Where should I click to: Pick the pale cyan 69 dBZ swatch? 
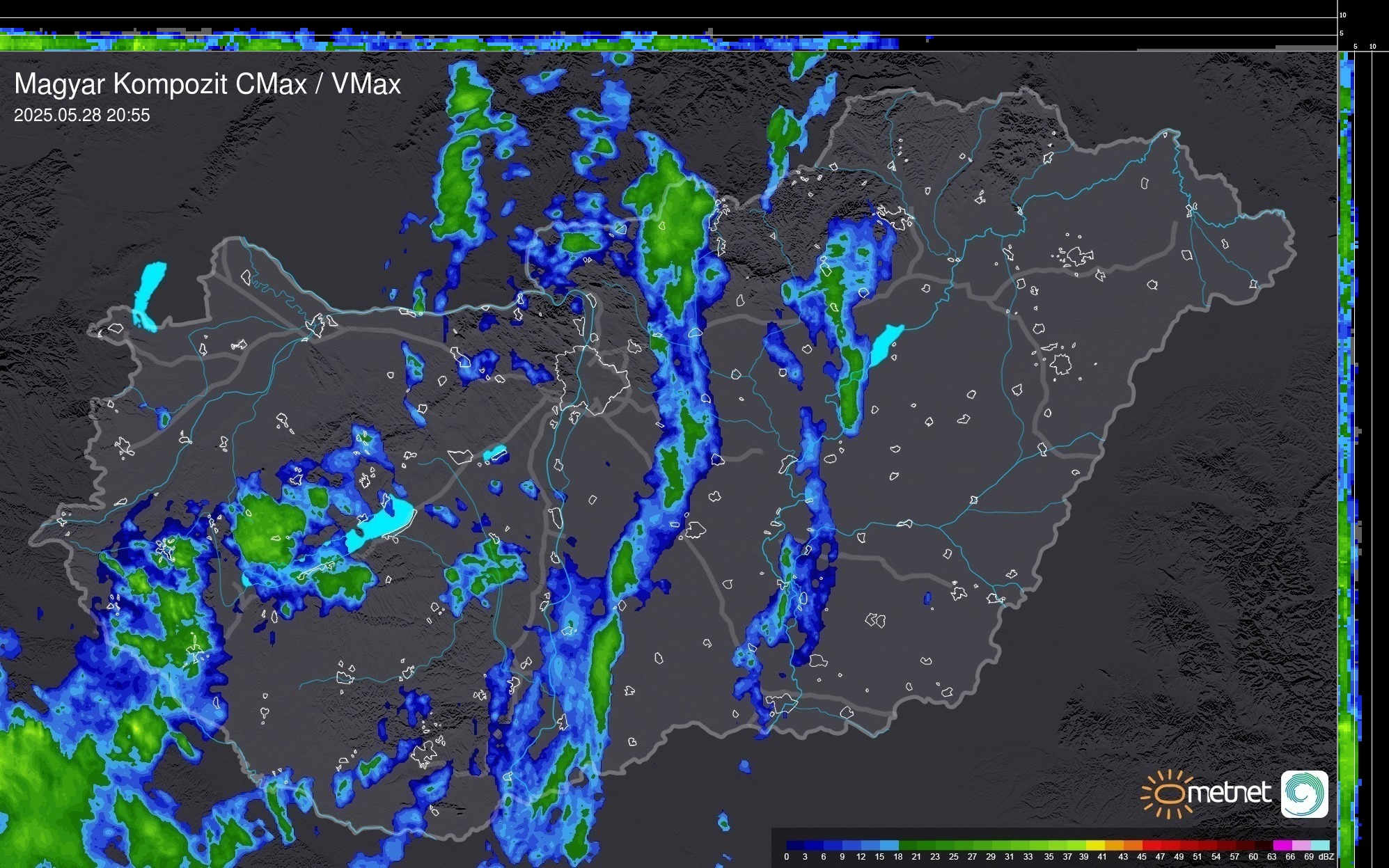point(1320,845)
